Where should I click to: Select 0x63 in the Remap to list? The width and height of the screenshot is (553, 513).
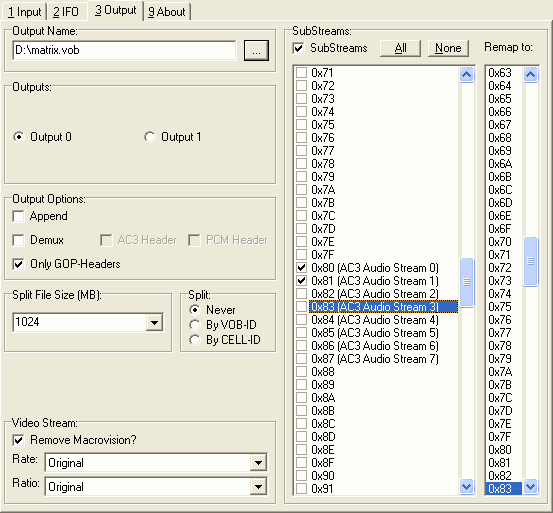504,73
